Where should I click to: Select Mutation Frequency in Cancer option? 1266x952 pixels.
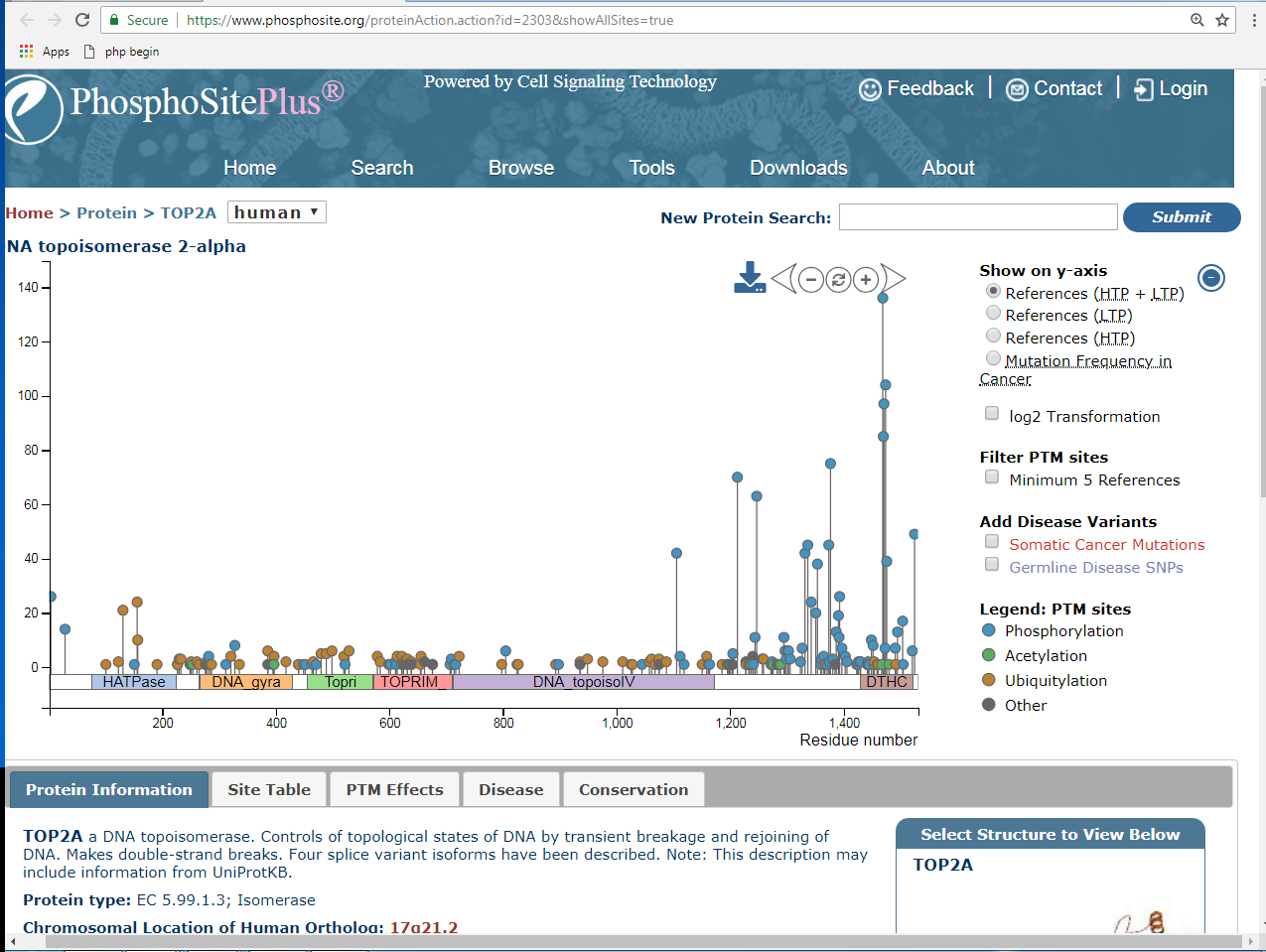(x=993, y=358)
